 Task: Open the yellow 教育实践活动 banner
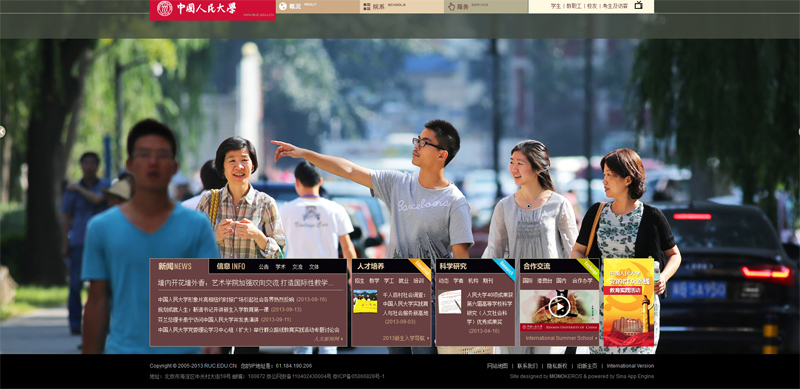[x=629, y=302]
